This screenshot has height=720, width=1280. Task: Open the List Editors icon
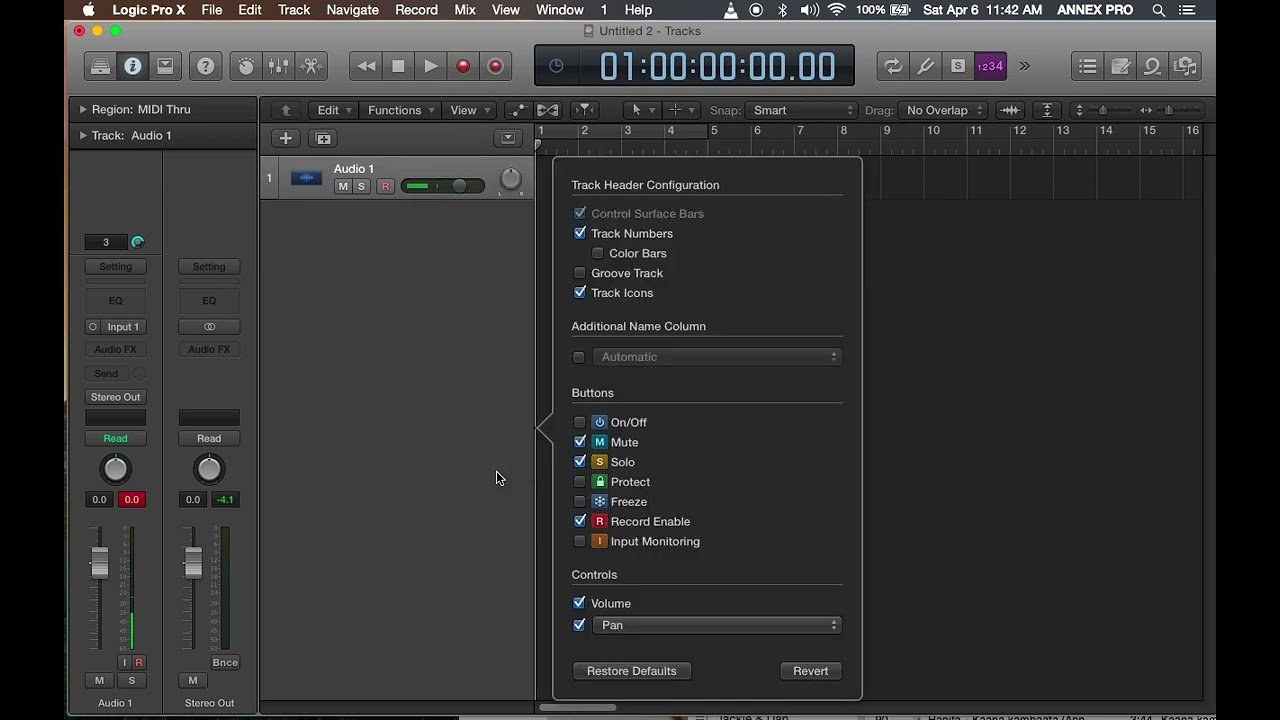[x=1088, y=67]
